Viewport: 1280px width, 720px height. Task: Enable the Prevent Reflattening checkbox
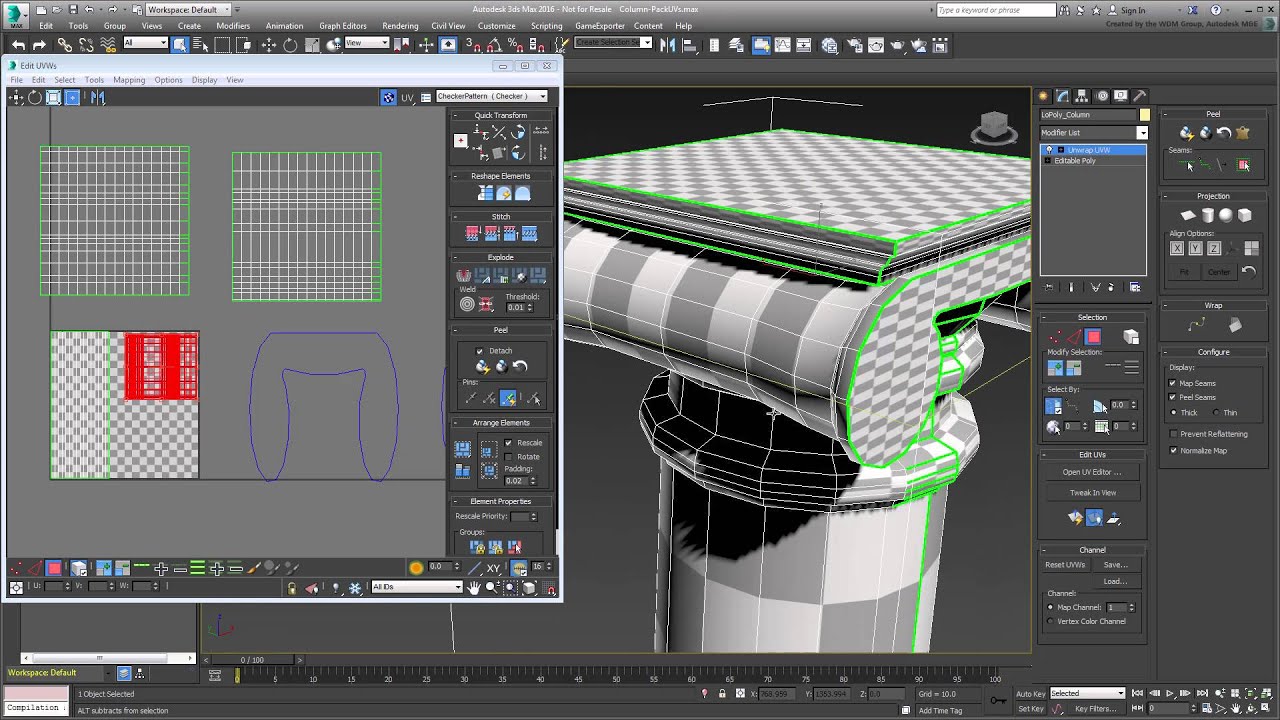[1174, 434]
